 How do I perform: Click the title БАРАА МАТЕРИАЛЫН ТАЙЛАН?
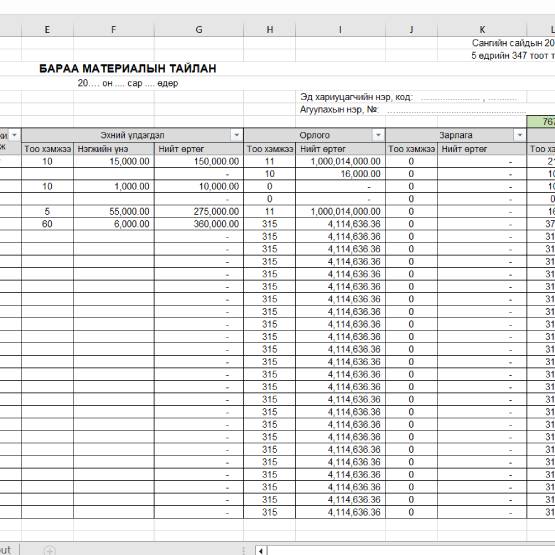pyautogui.click(x=127, y=69)
